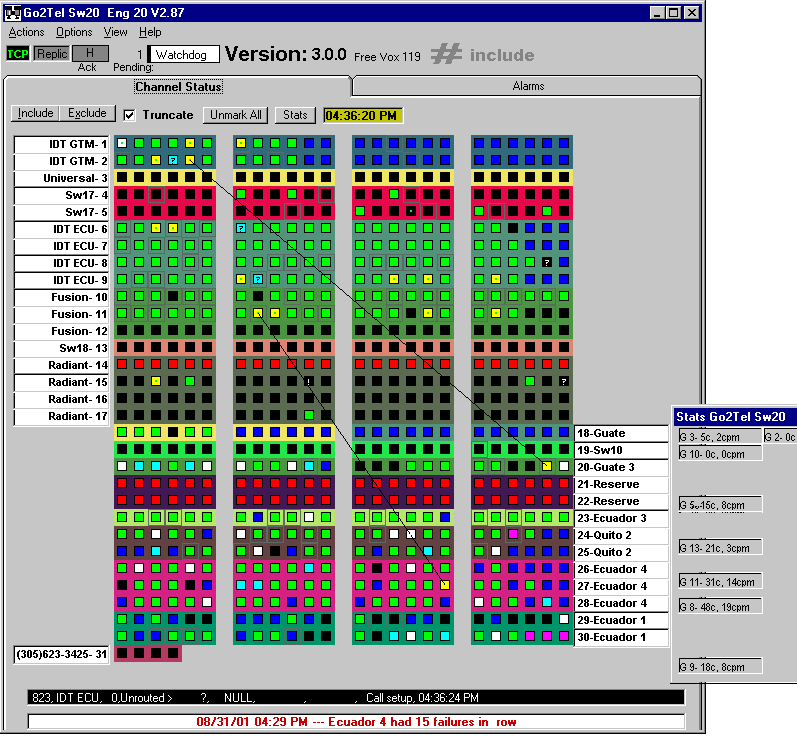Select the 18-Guate row label

pos(621,433)
